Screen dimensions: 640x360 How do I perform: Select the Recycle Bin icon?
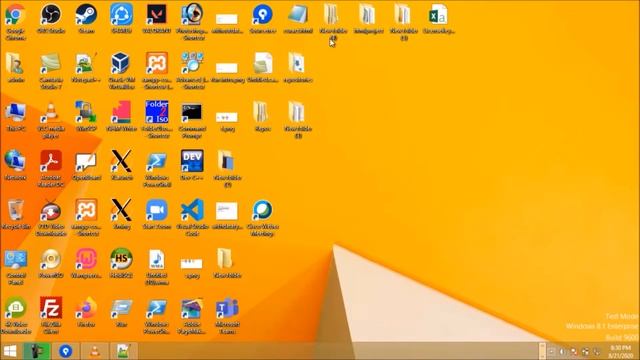tap(16, 214)
